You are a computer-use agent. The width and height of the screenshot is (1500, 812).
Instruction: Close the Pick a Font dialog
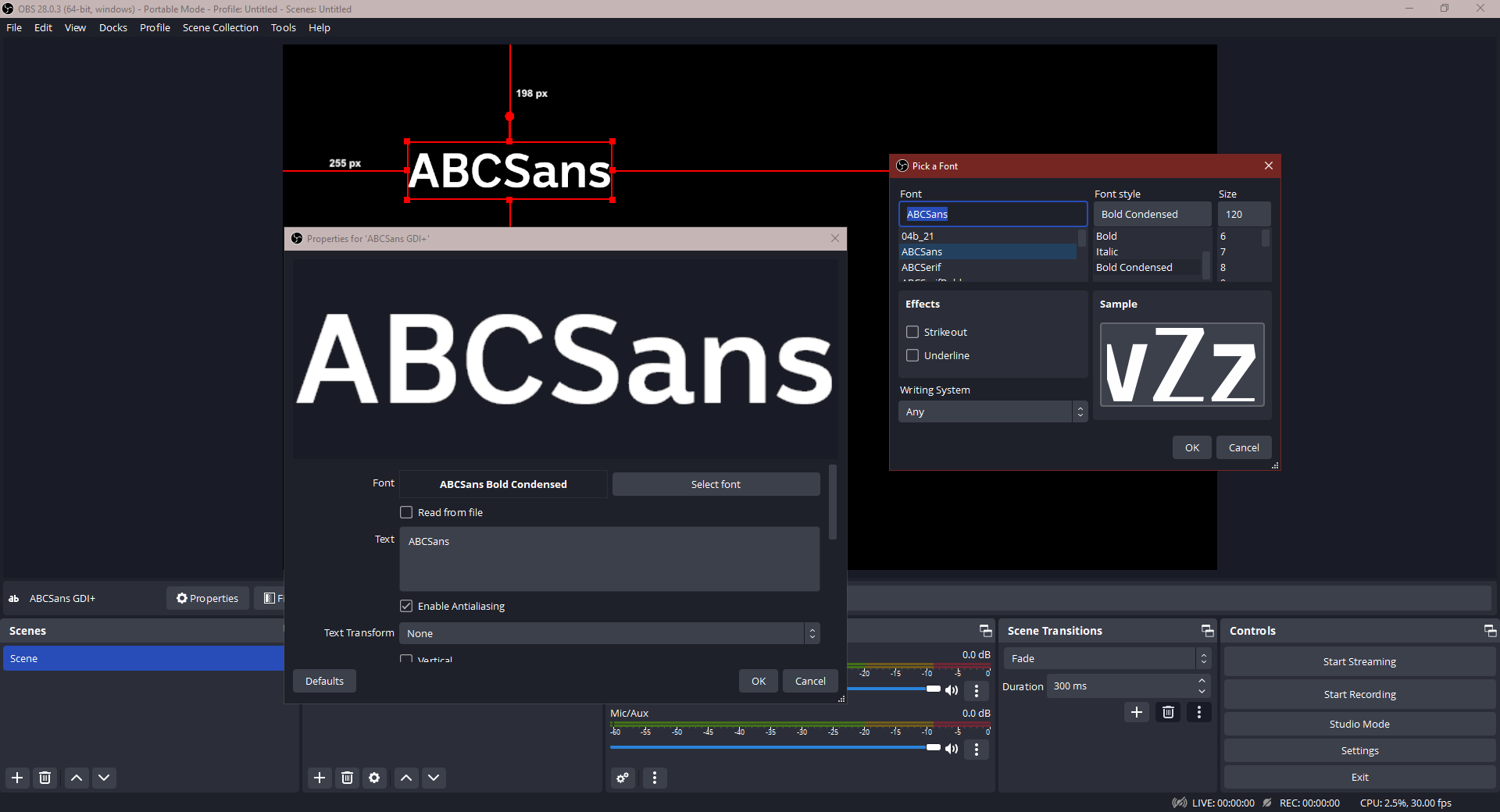click(x=1269, y=166)
